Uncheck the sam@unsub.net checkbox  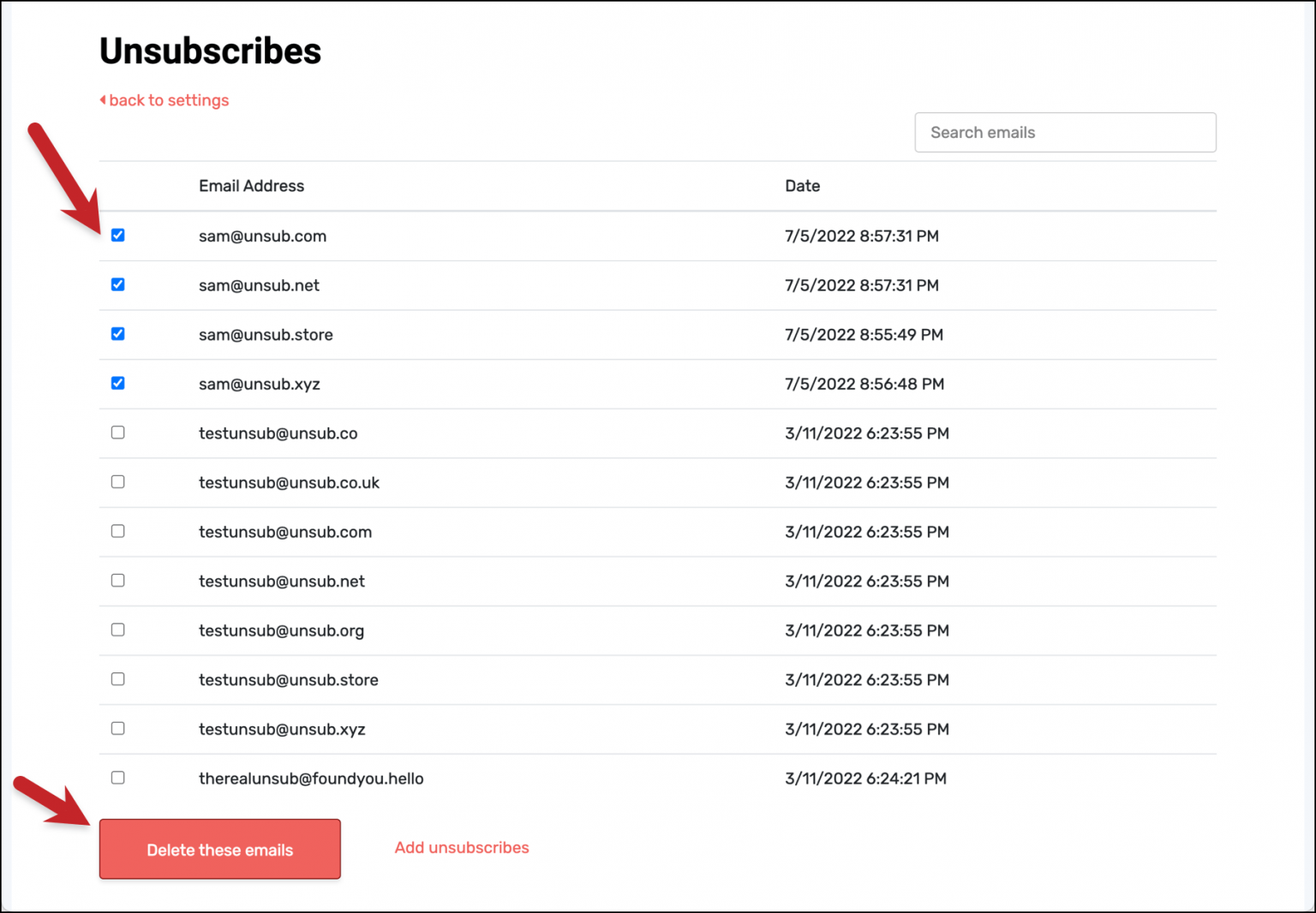(x=118, y=284)
